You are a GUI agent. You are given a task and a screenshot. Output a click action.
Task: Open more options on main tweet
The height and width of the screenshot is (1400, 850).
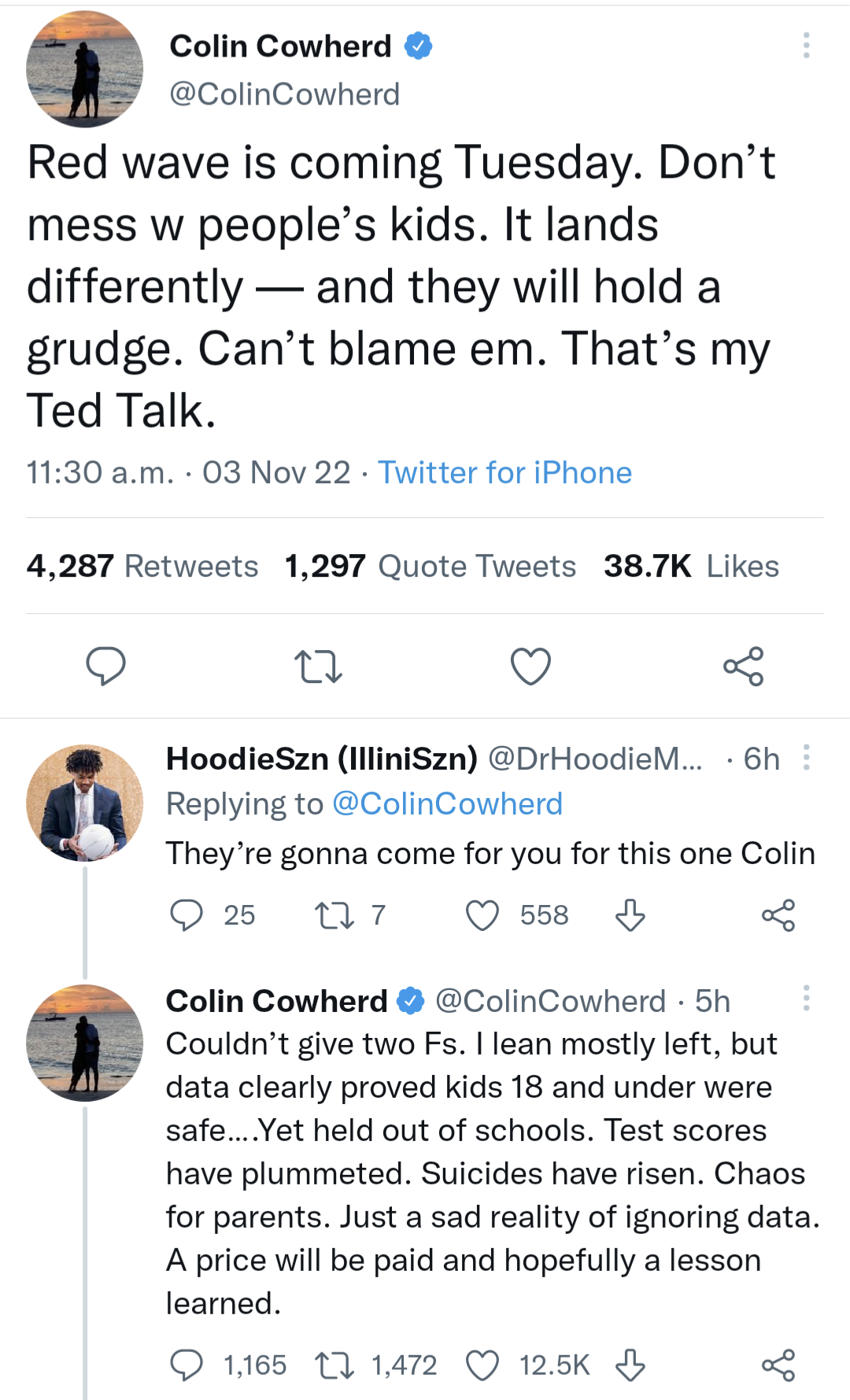tap(806, 46)
